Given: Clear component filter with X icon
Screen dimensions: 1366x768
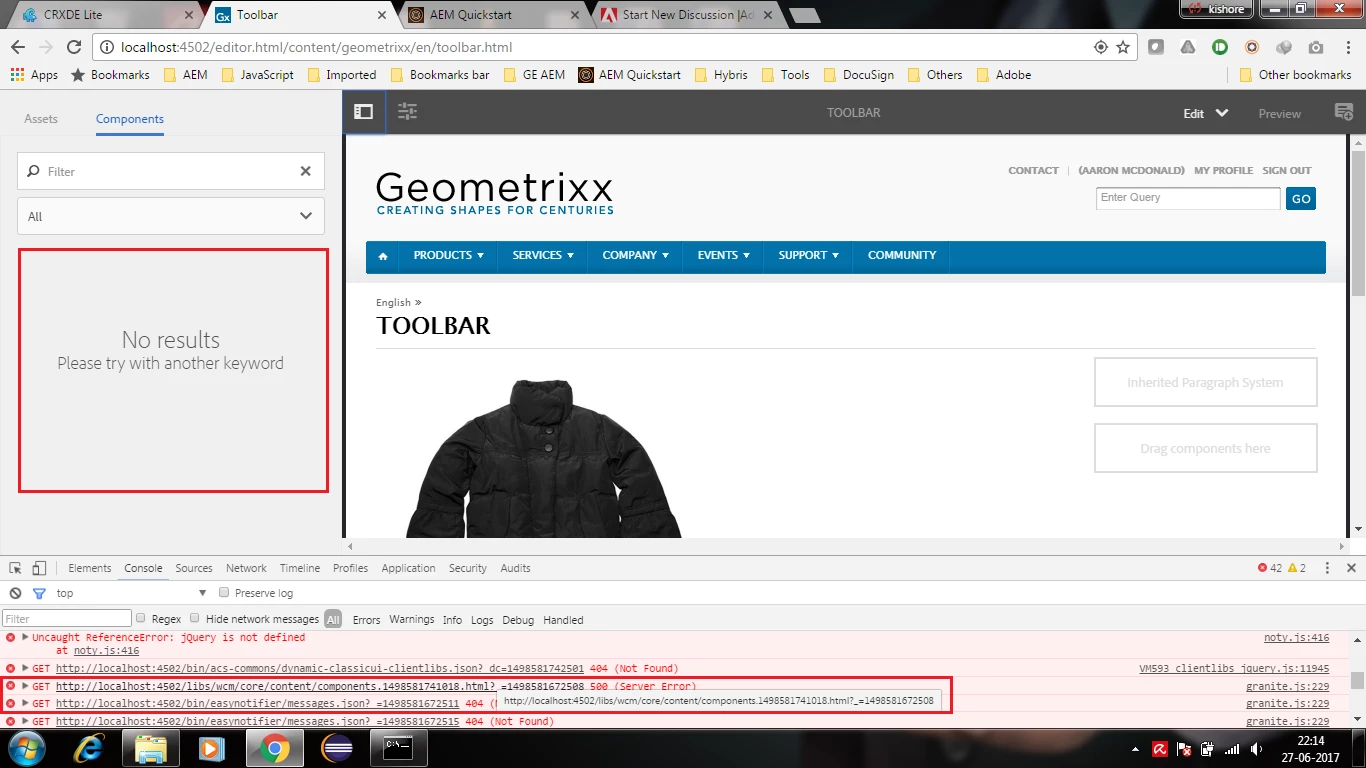Looking at the screenshot, I should pyautogui.click(x=306, y=171).
